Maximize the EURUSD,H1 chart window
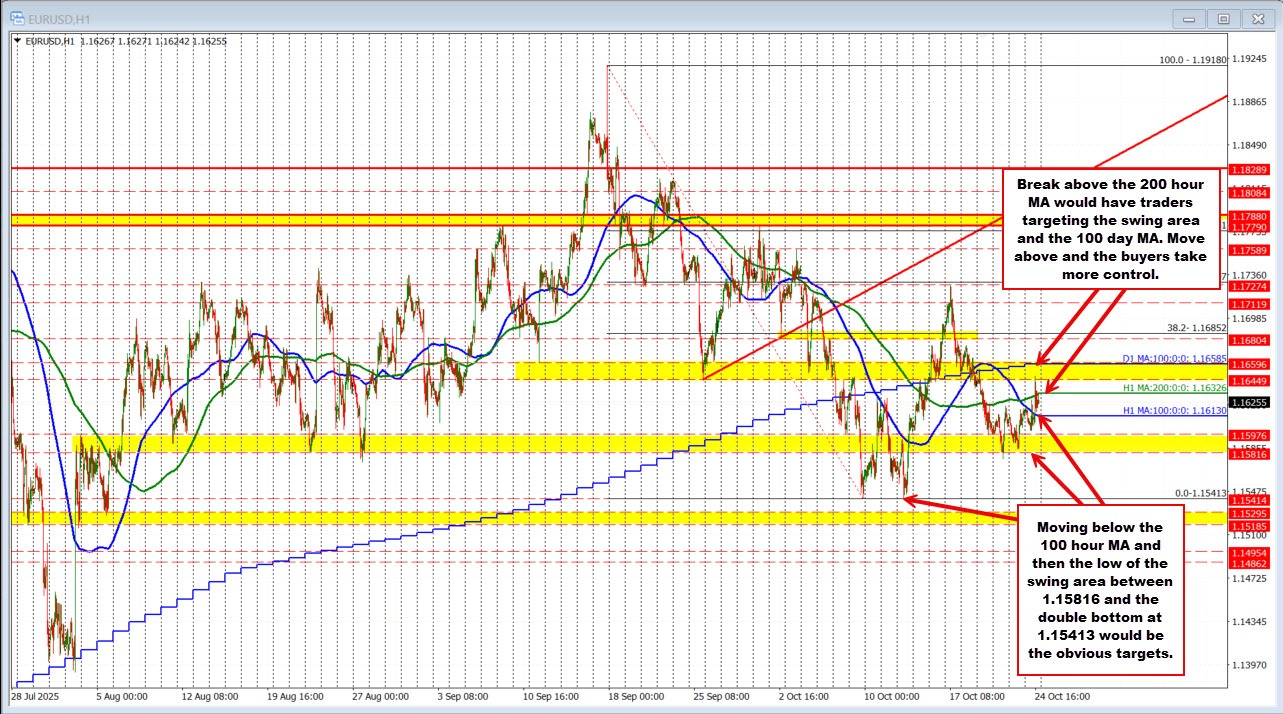This screenshot has width=1283, height=714. pyautogui.click(x=1223, y=18)
